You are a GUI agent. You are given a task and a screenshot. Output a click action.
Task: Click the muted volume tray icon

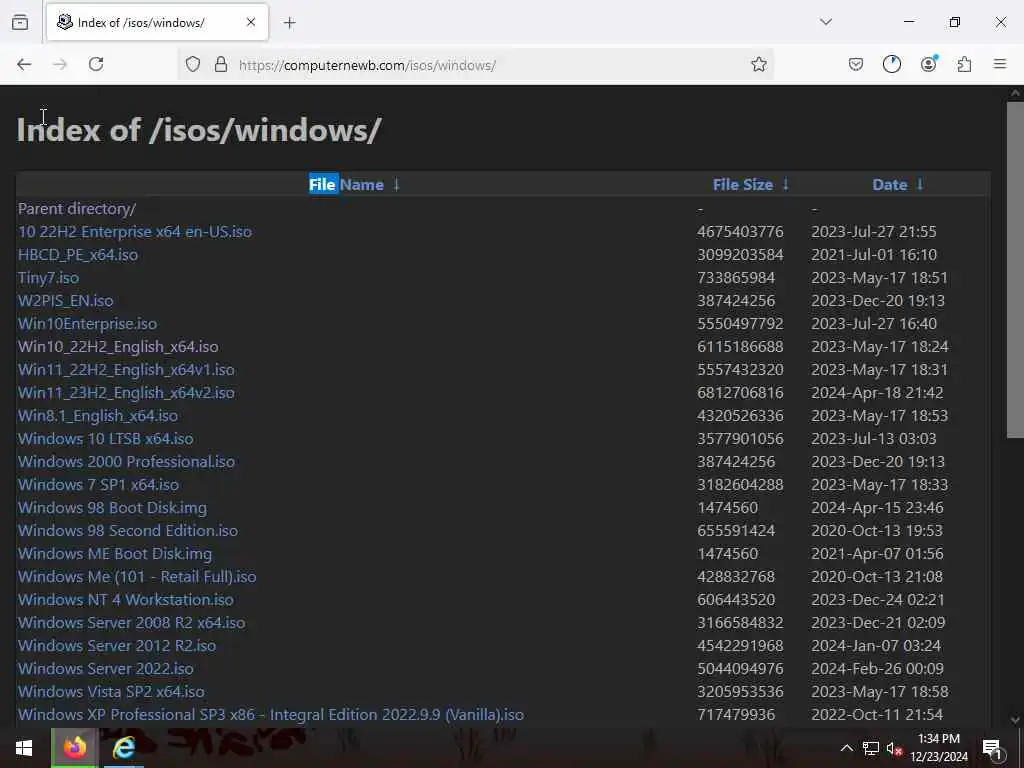click(x=894, y=748)
